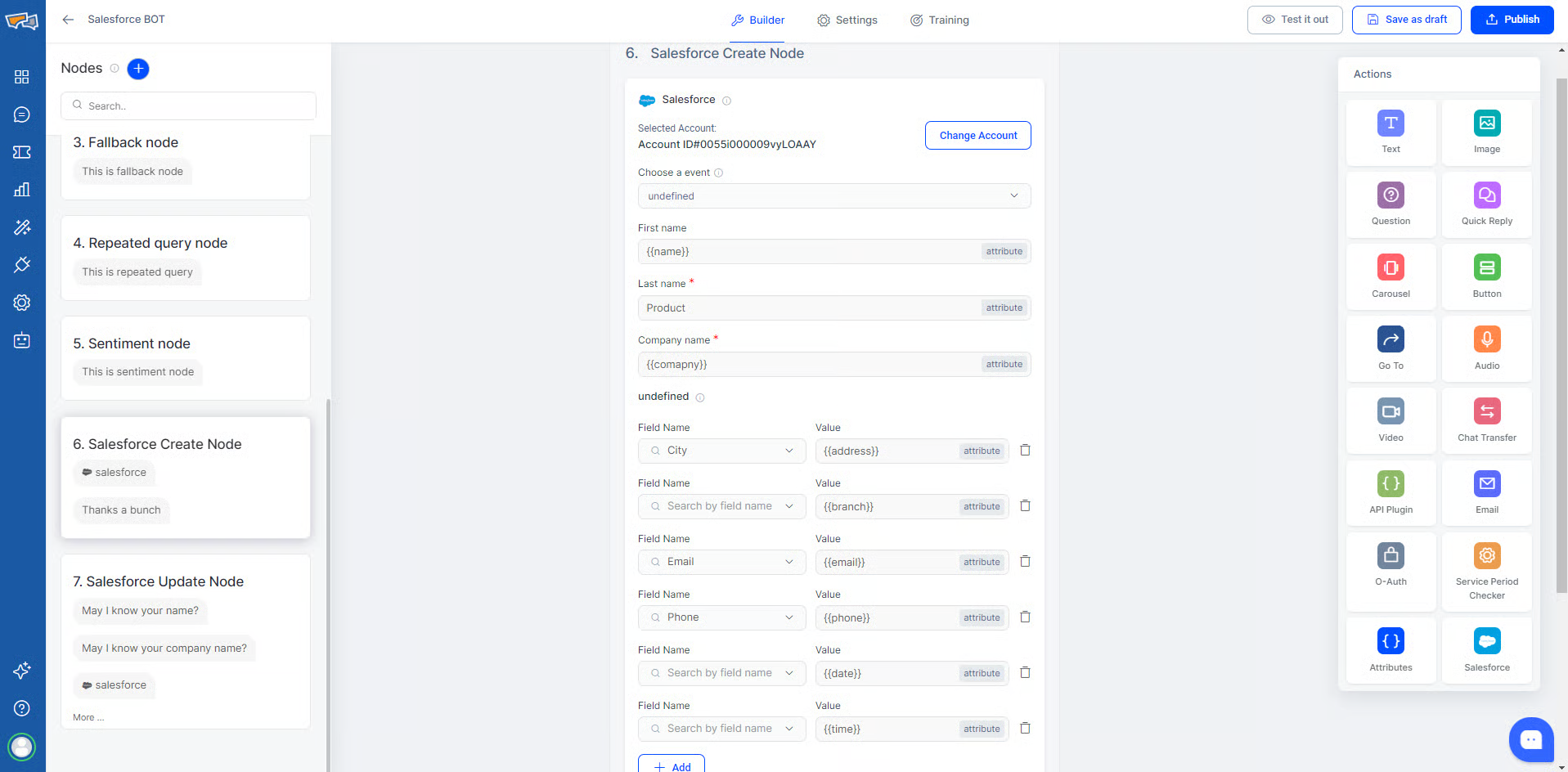Click the Publish button
The image size is (1568, 772).
click(x=1512, y=20)
